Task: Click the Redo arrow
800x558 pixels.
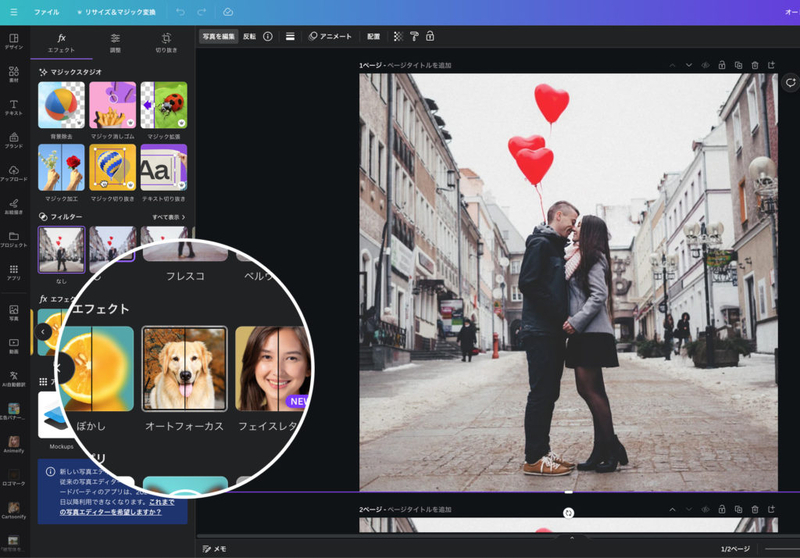Action: point(202,12)
